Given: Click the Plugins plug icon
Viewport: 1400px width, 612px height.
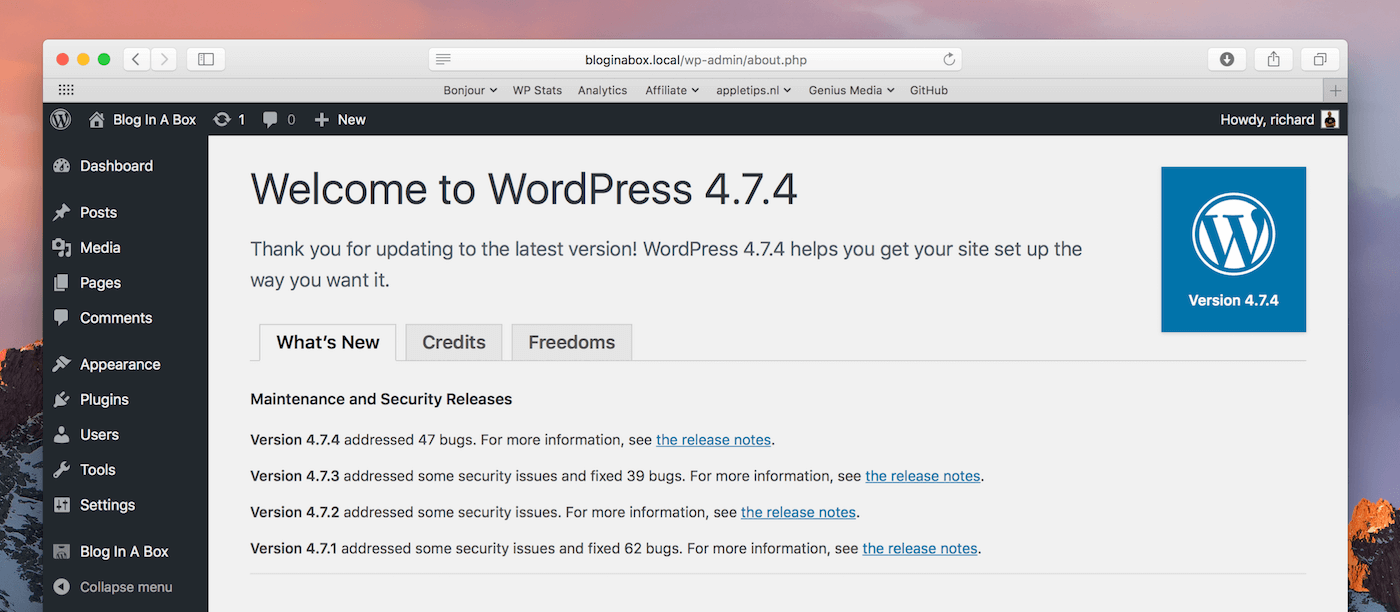Looking at the screenshot, I should point(62,399).
